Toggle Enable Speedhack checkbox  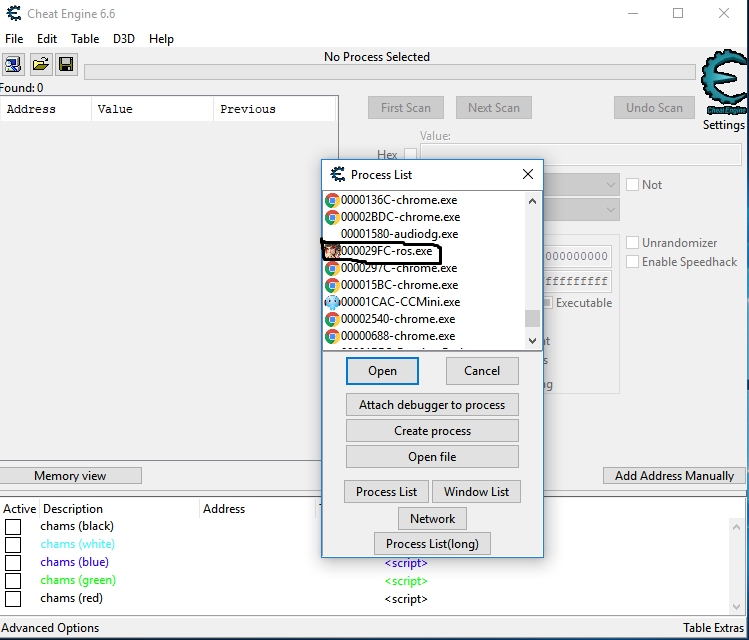(632, 262)
